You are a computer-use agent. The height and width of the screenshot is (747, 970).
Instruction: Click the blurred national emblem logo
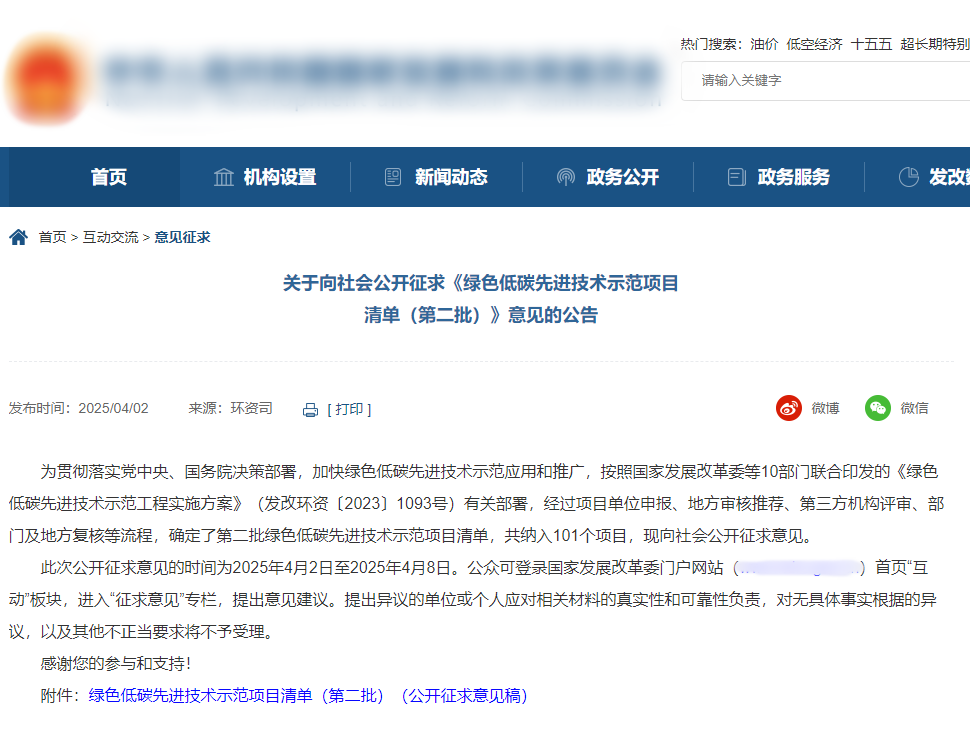[x=47, y=79]
